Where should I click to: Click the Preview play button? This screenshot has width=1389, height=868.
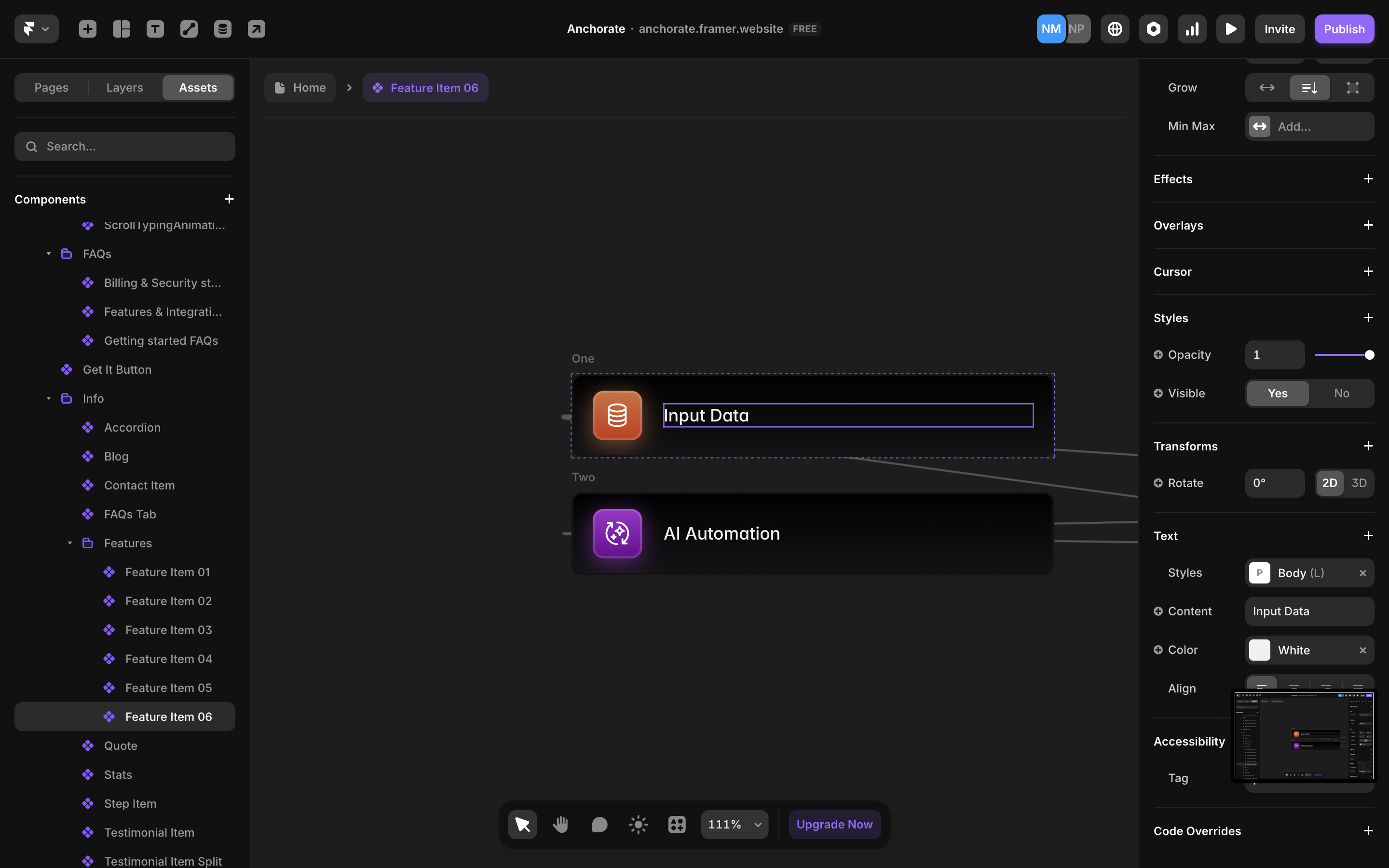click(x=1230, y=29)
